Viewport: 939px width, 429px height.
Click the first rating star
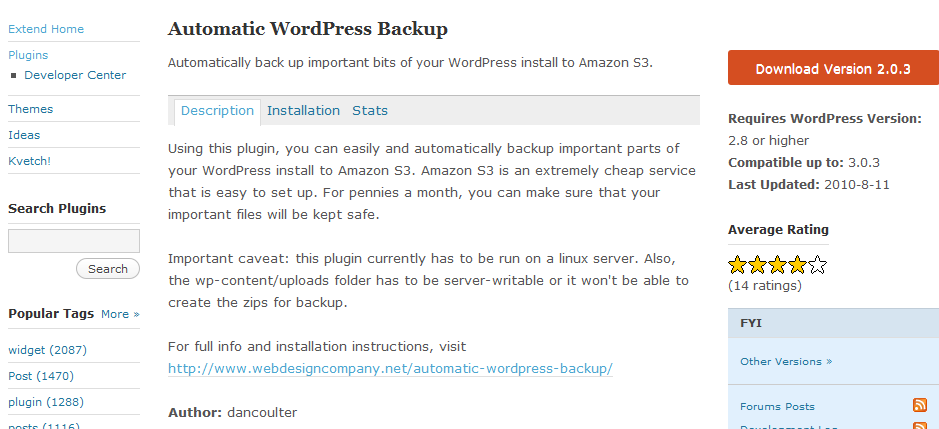[737, 265]
